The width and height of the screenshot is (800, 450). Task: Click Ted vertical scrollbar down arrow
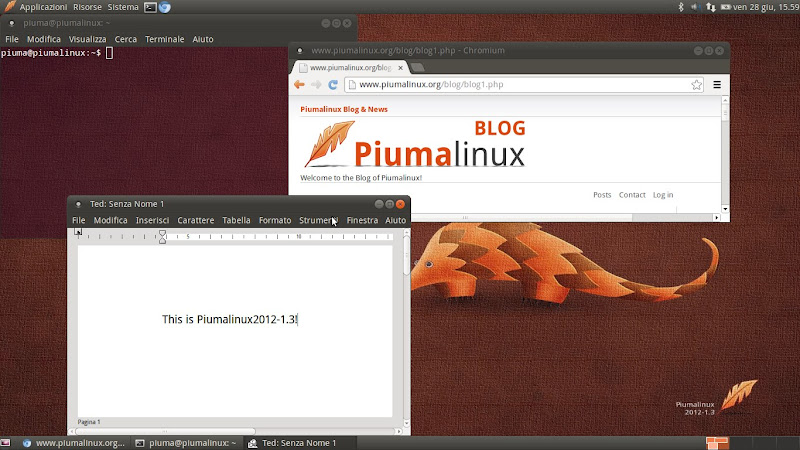[x=407, y=423]
